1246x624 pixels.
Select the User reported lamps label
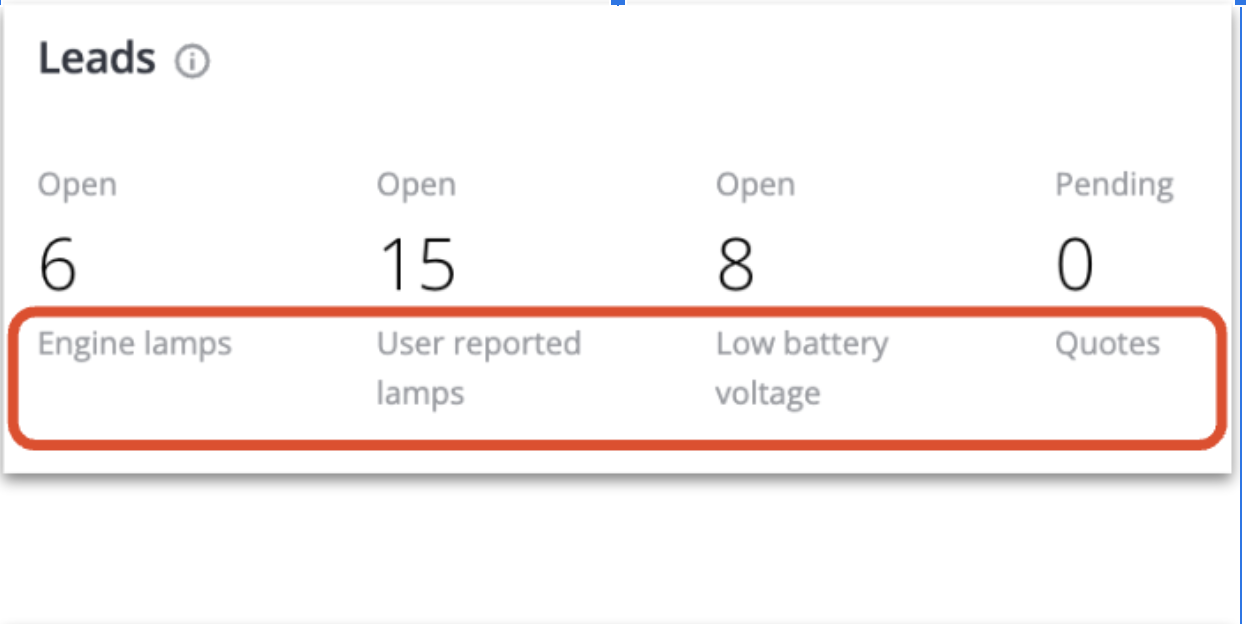coord(478,368)
